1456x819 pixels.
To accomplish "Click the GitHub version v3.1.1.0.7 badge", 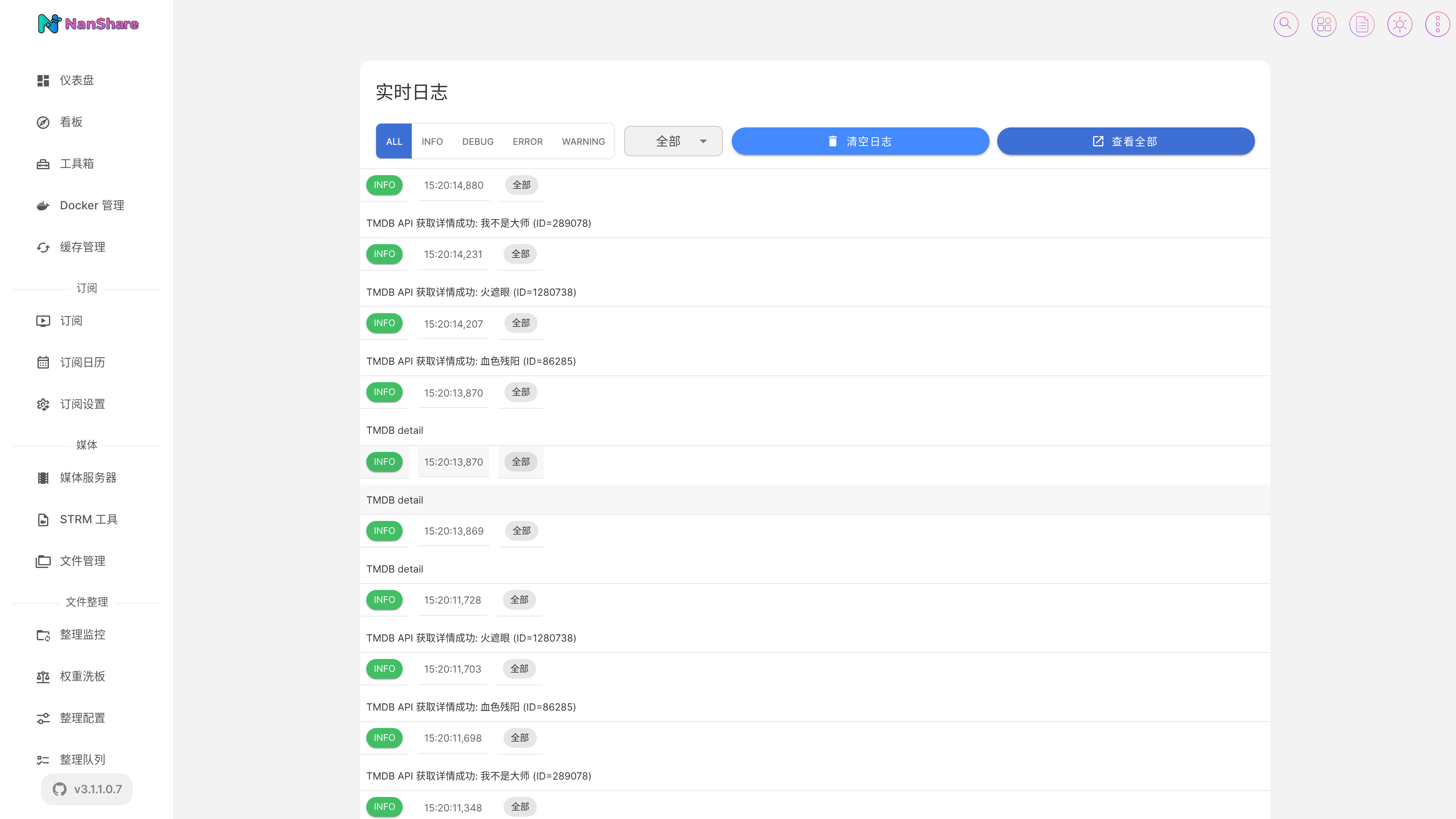I will 87,789.
